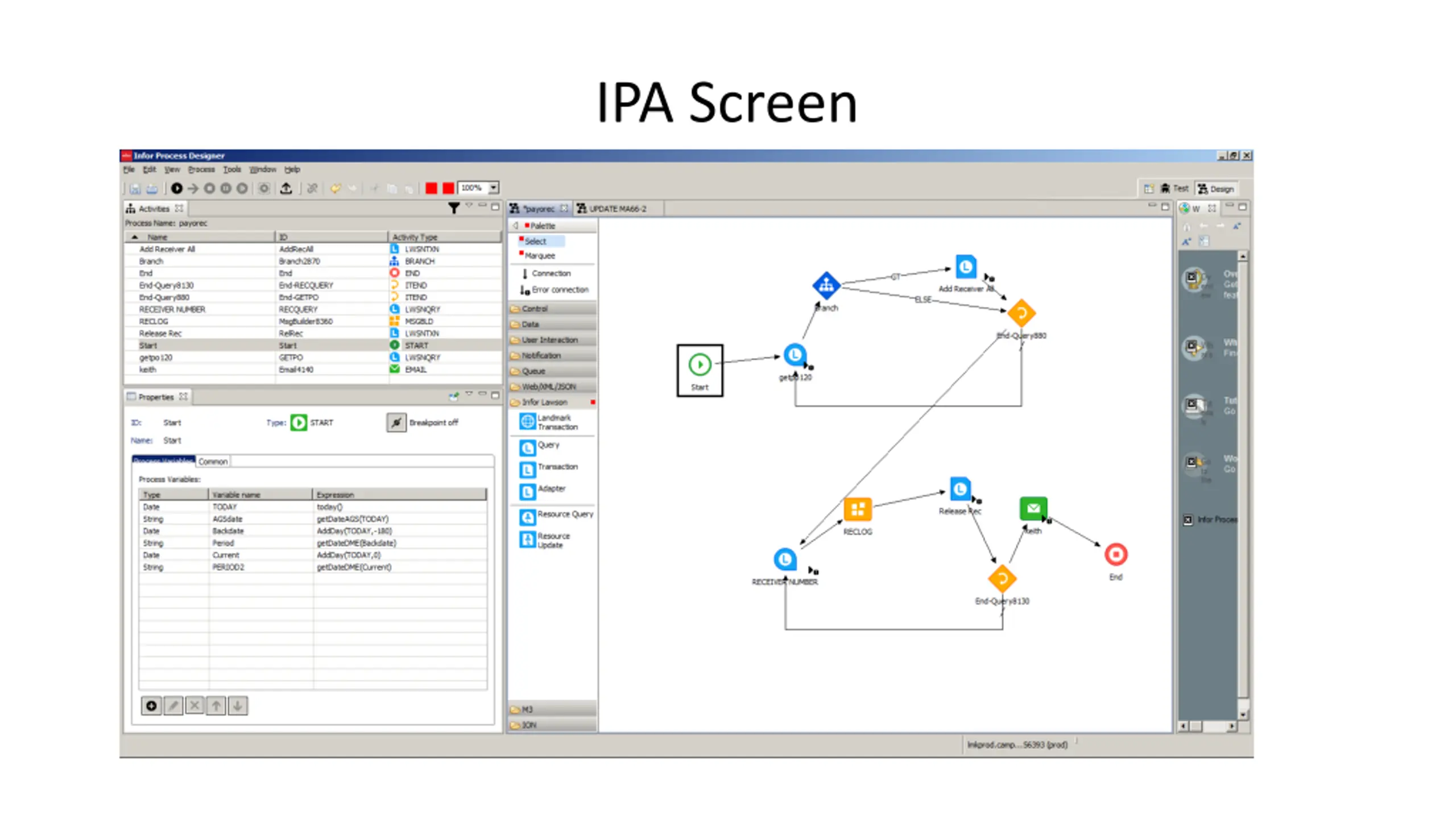The width and height of the screenshot is (1456, 818).
Task: Open the Process menu
Action: tap(201, 169)
